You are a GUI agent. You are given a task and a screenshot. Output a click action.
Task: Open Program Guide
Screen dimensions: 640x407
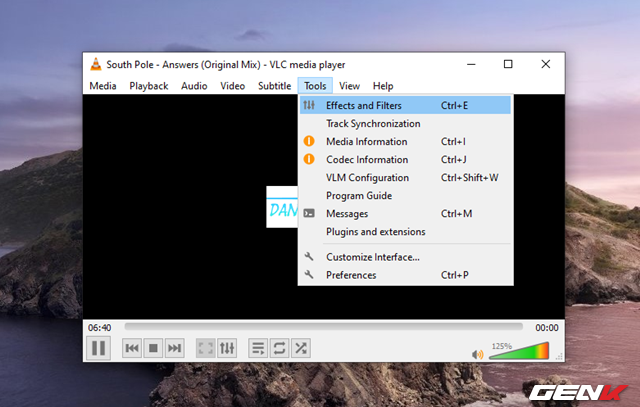(x=405, y=195)
